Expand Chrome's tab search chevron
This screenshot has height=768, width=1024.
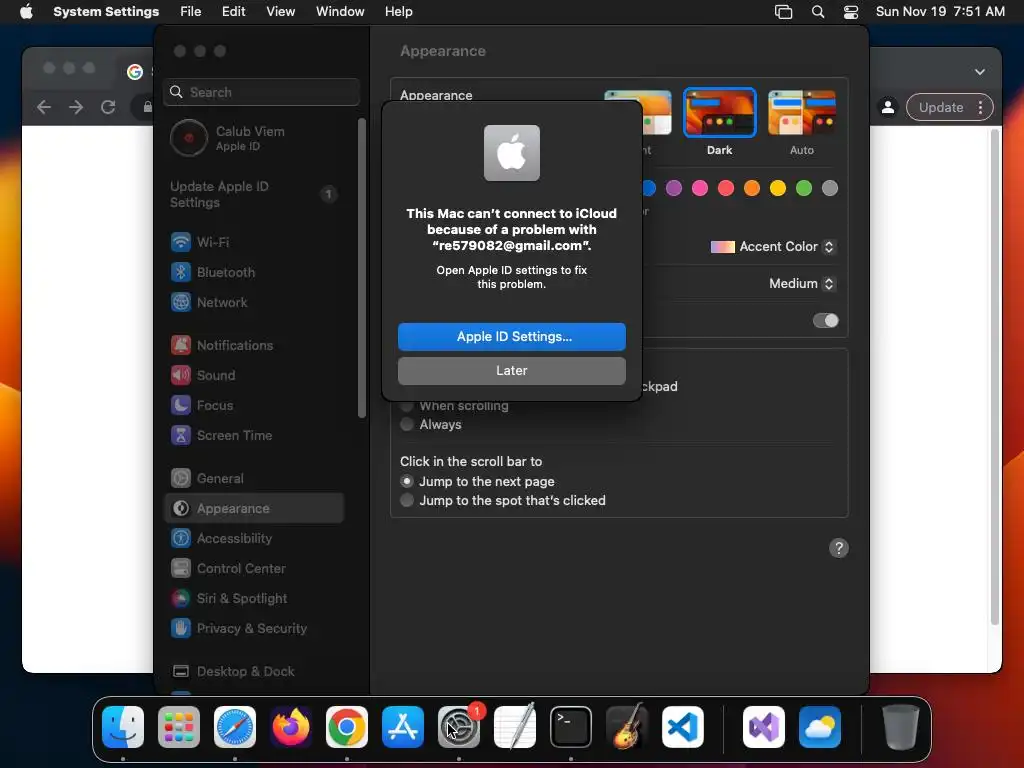click(x=980, y=72)
